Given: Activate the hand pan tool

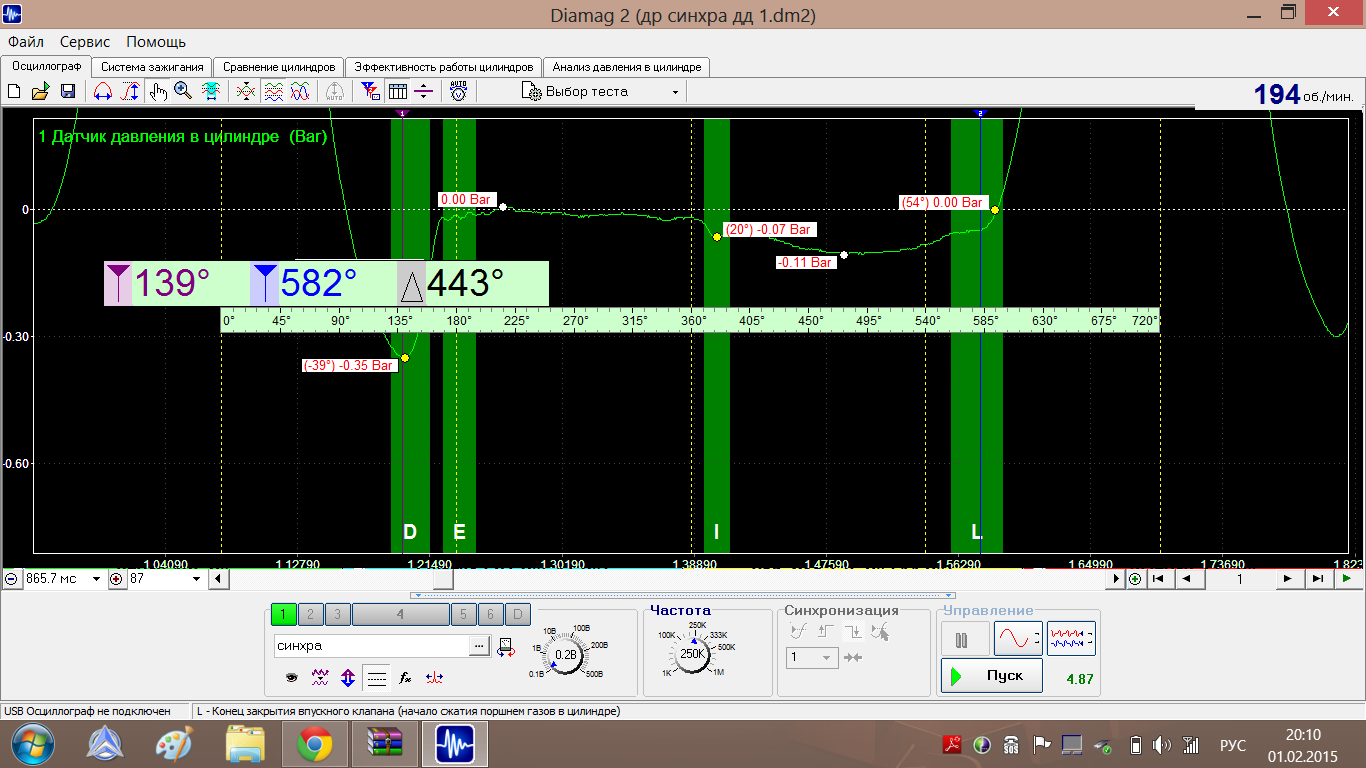Looking at the screenshot, I should point(157,91).
